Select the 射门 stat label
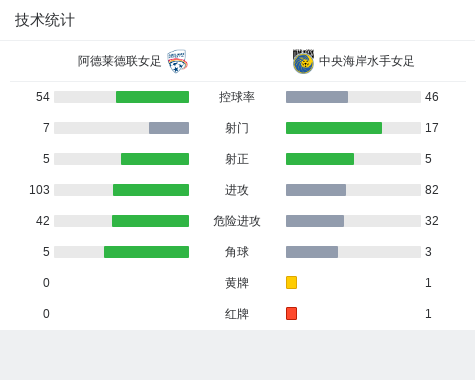Viewport: 475px width, 380px height. 237,128
